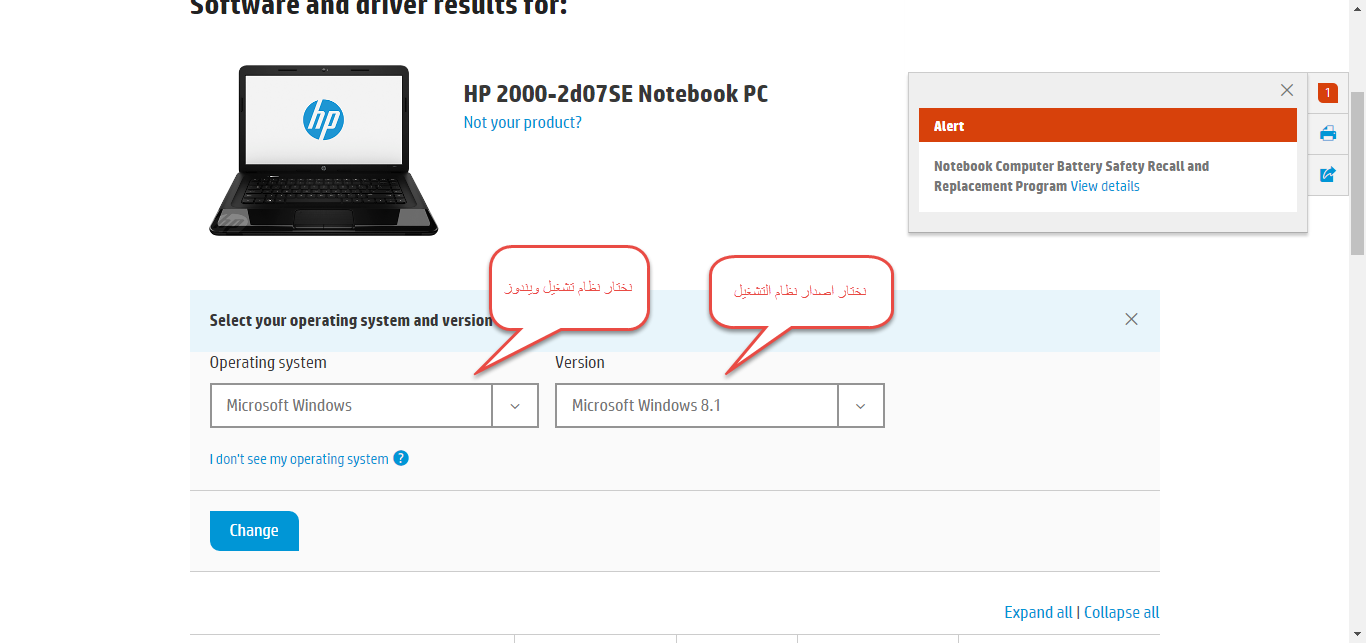The image size is (1366, 643).
Task: Click Expand all link
Action: click(x=1038, y=612)
